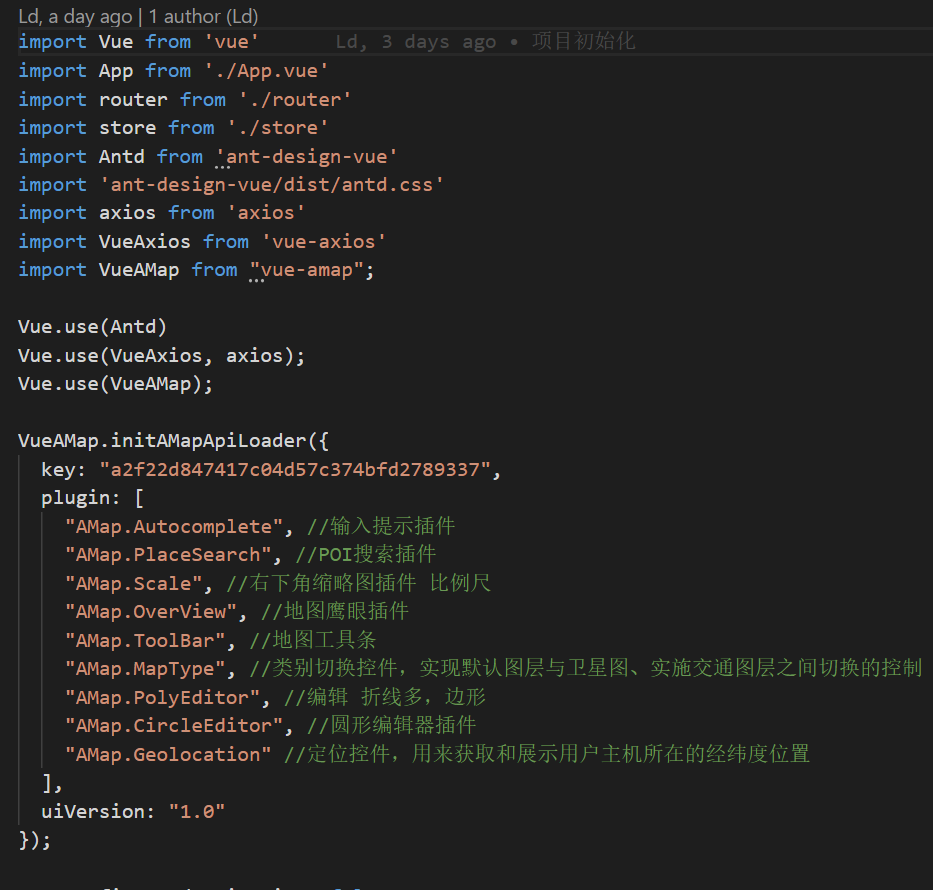933x890 pixels.
Task: Click the 'ant-design-vue/dist/antd.css' import string
Action: pyautogui.click(x=271, y=185)
